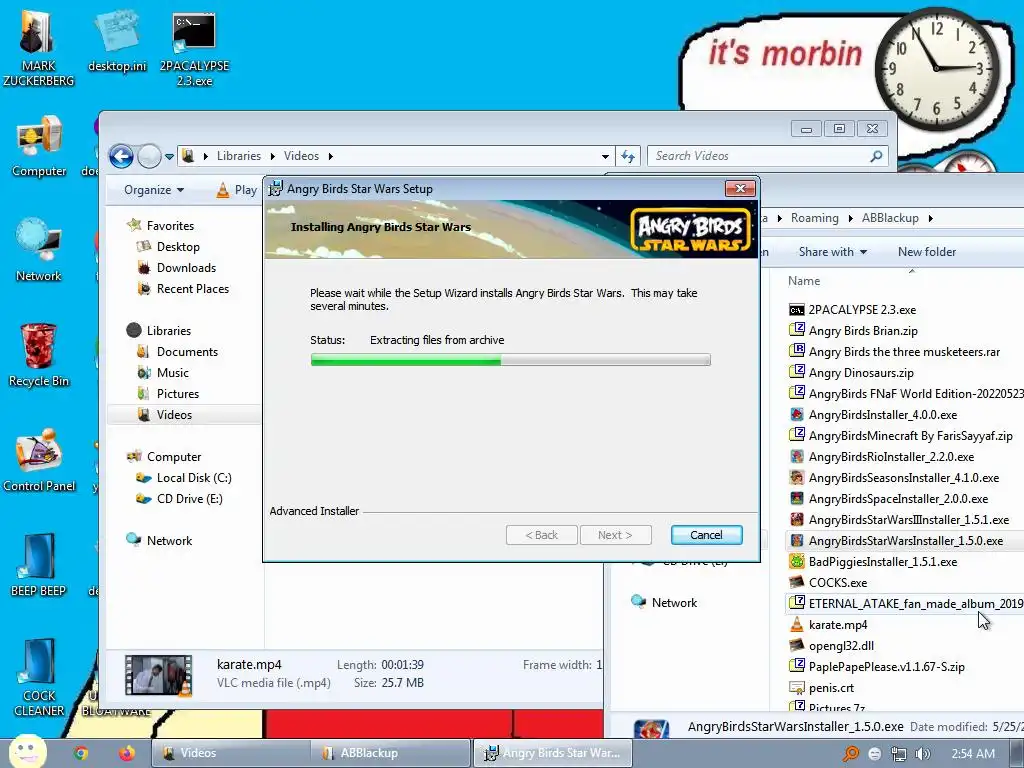Select AngryBirdsRioInstaller_2.2.0.exe file

point(891,456)
